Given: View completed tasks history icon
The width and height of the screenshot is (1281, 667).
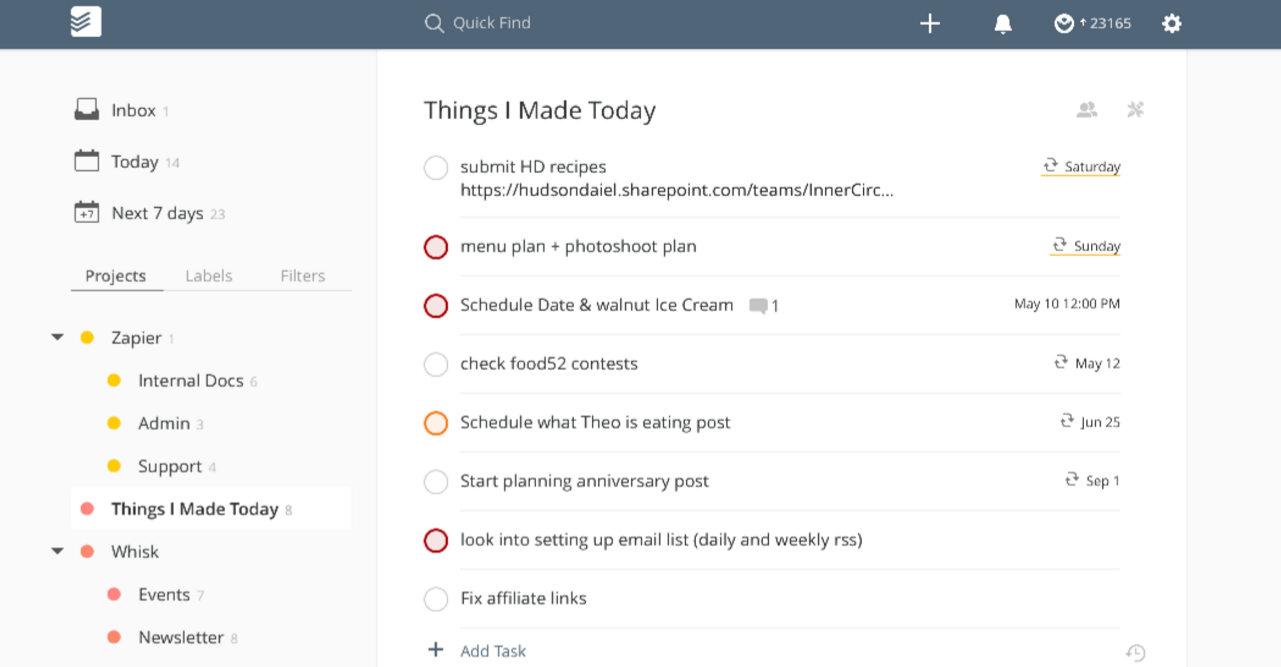Looking at the screenshot, I should pos(1135,653).
